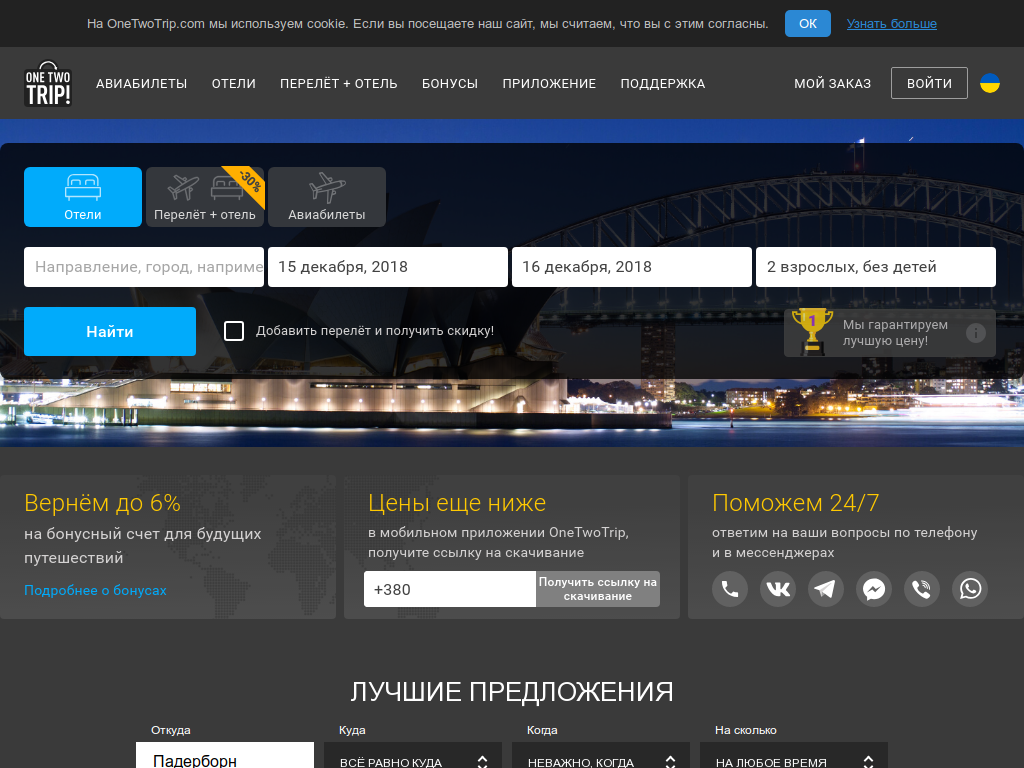Click the best price guarantee info icon
The image size is (1024, 768).
[x=976, y=333]
